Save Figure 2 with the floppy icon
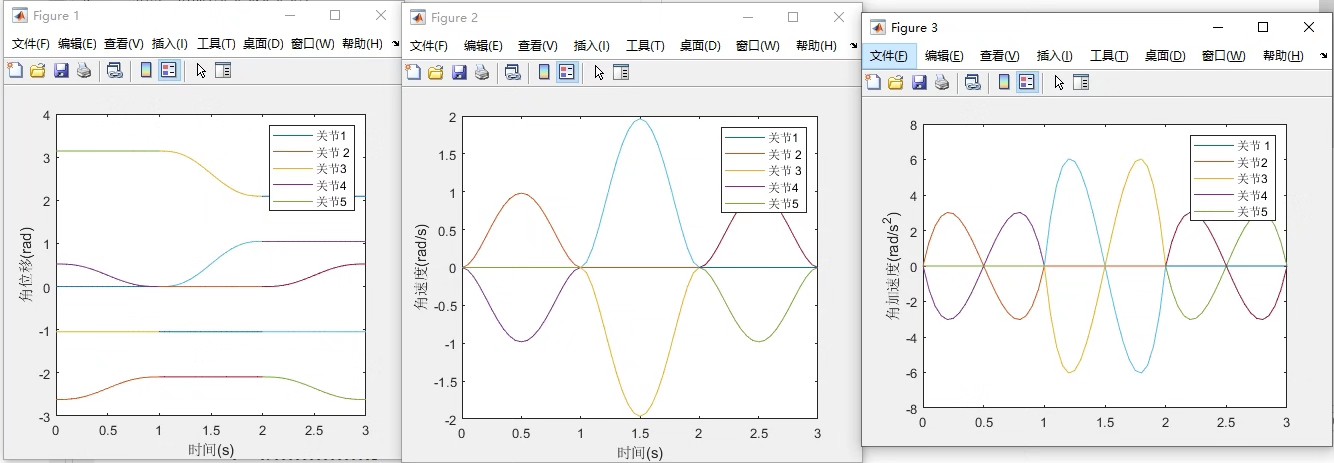 click(459, 71)
